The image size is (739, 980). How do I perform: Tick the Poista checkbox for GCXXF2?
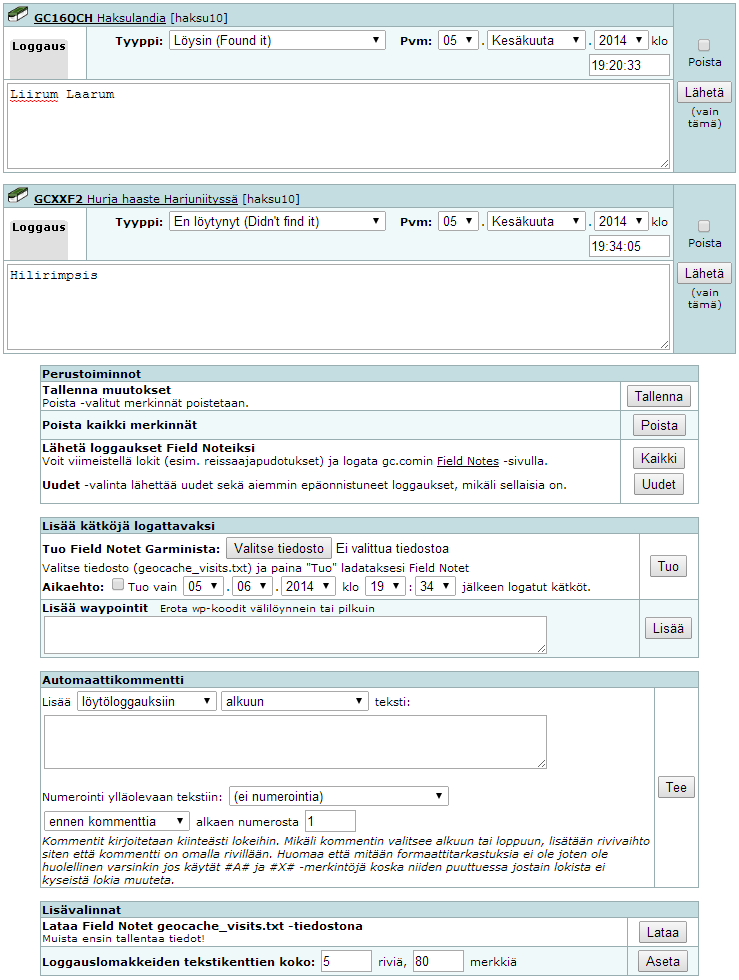(x=704, y=226)
